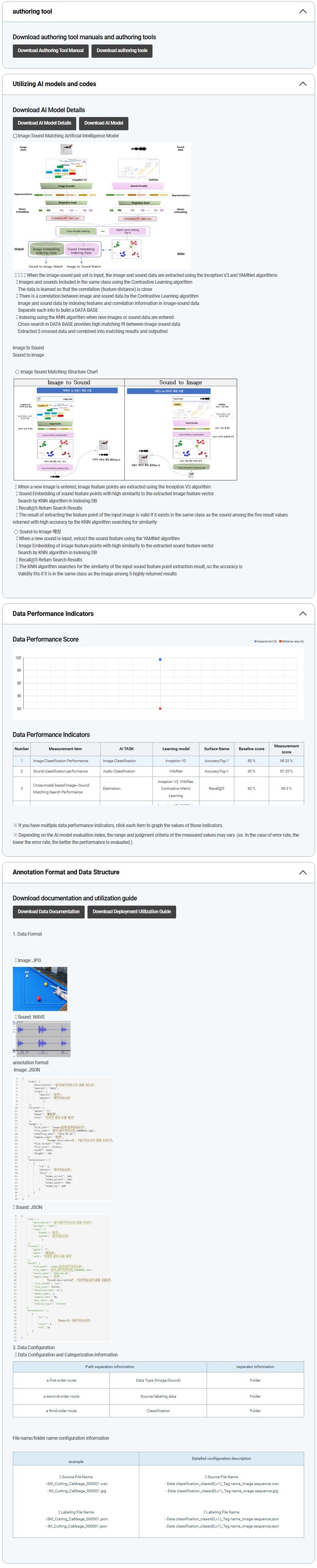
Task: Toggle the Measurement (%) chart legend
Action: [266, 642]
